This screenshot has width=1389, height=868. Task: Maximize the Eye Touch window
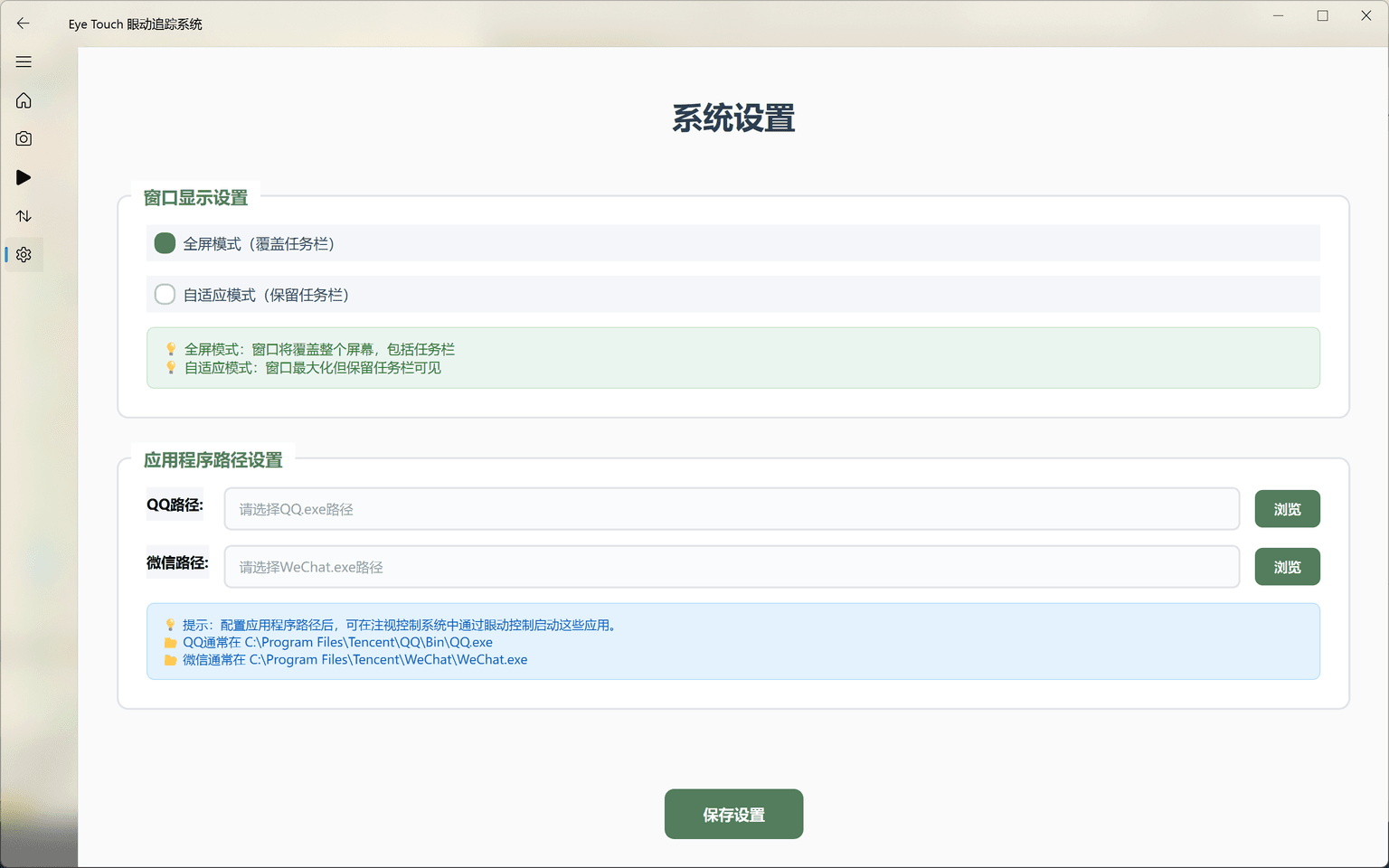1322,15
